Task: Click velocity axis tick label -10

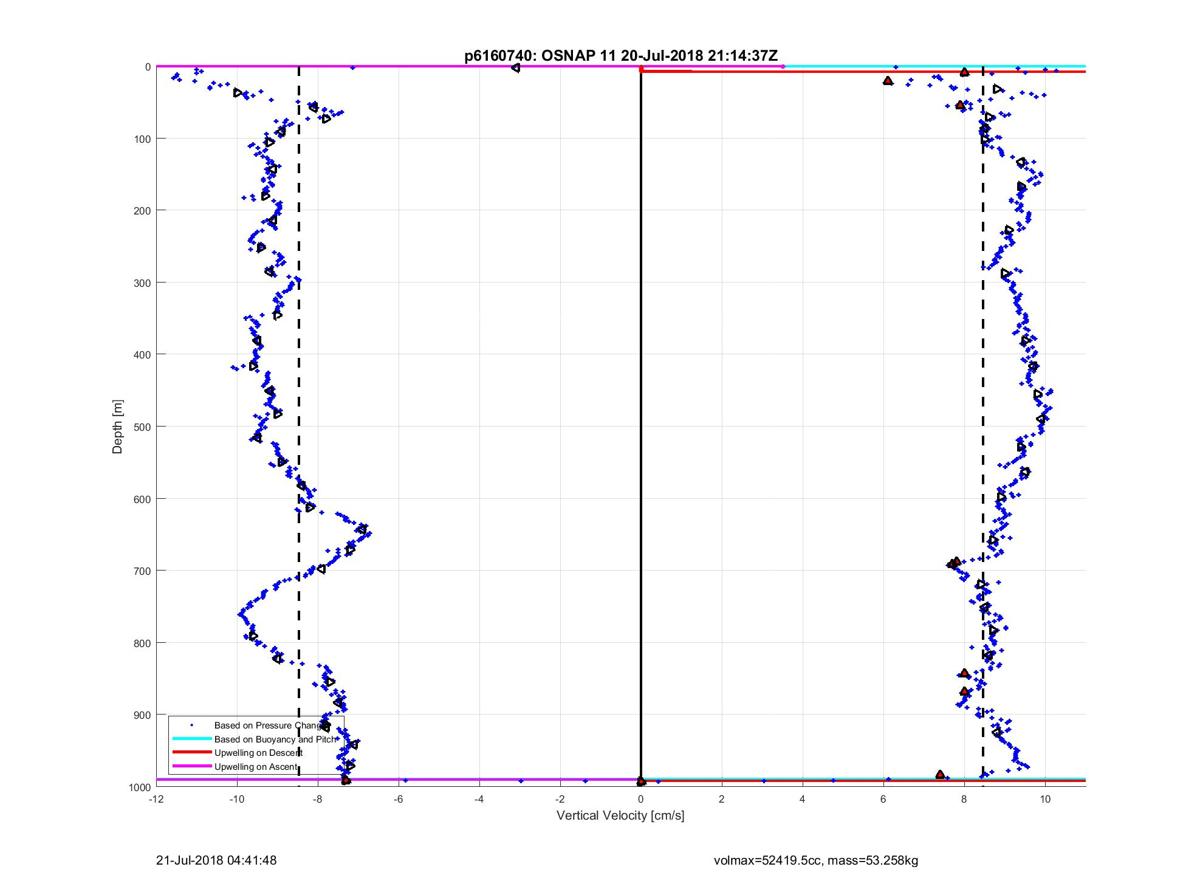Action: point(237,800)
